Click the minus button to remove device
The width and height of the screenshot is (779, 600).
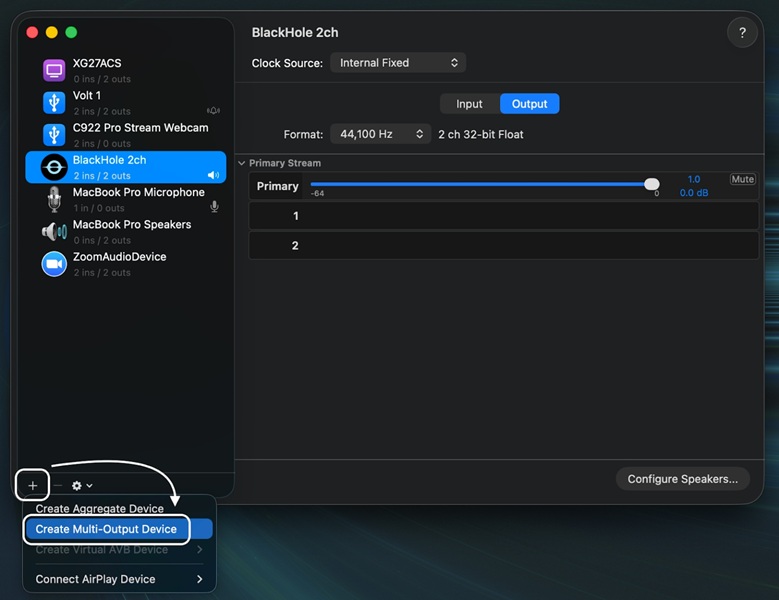pyautogui.click(x=58, y=485)
